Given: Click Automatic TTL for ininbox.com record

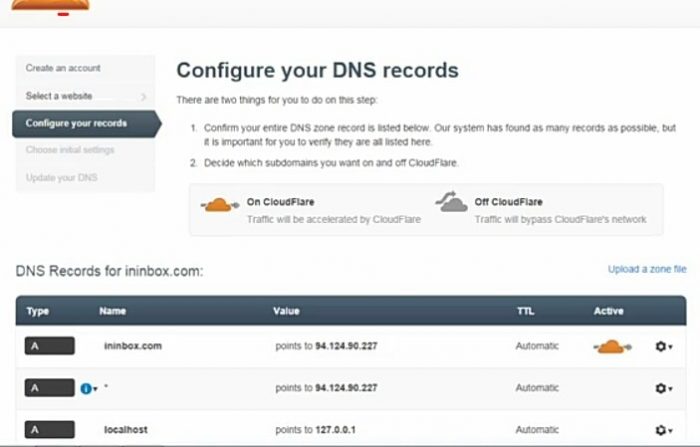Looking at the screenshot, I should (537, 346).
